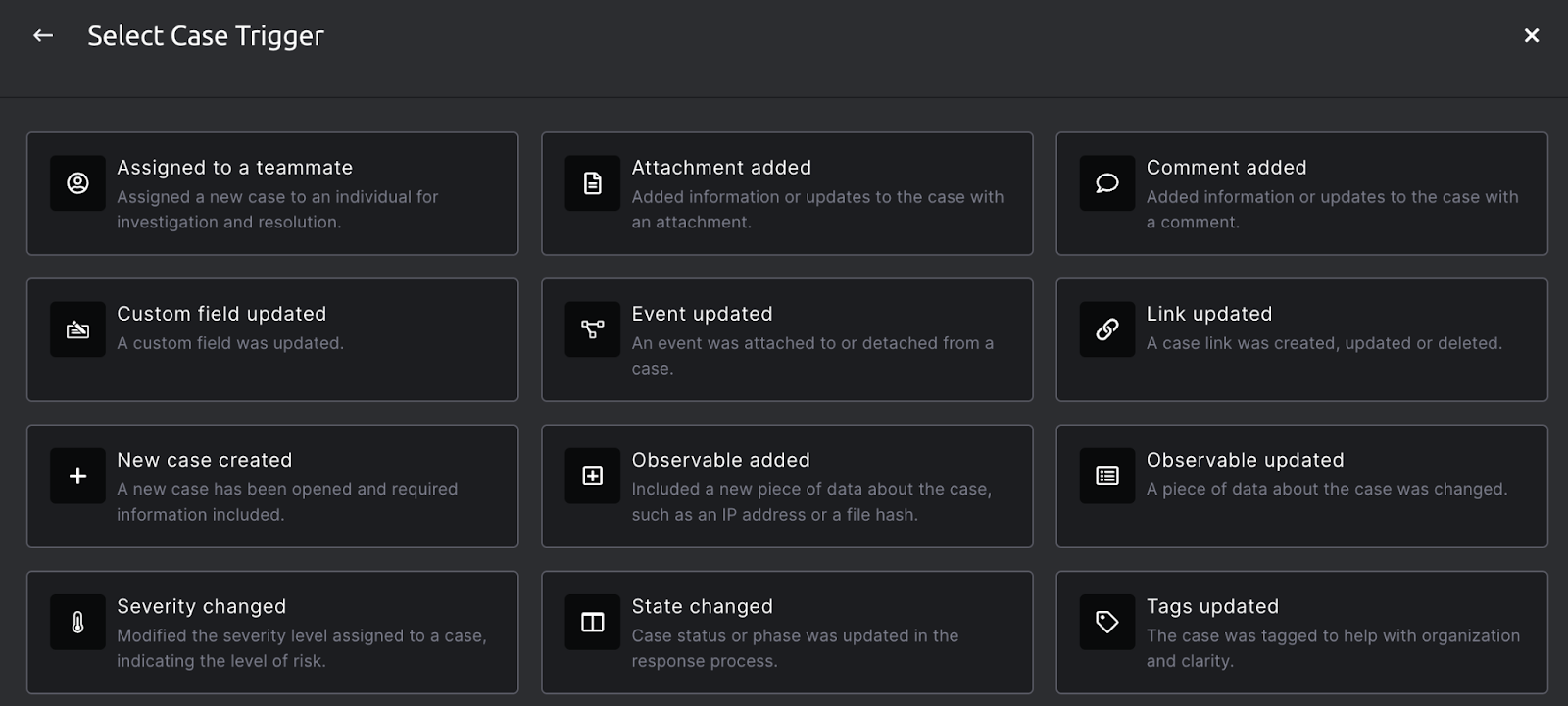The image size is (1568, 706).
Task: Pick the Tags updated trigger description
Action: pos(1332,647)
